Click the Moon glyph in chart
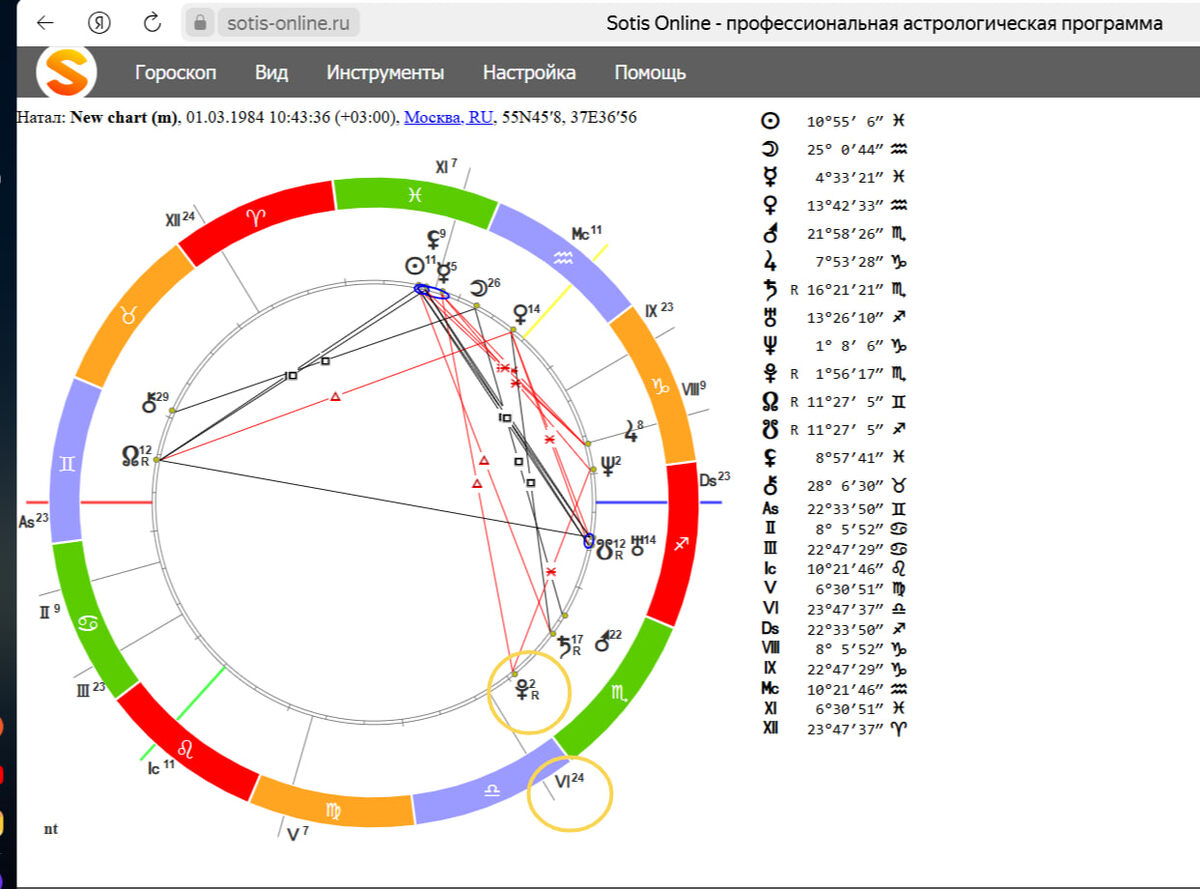Viewport: 1200px width, 889px height. (477, 287)
